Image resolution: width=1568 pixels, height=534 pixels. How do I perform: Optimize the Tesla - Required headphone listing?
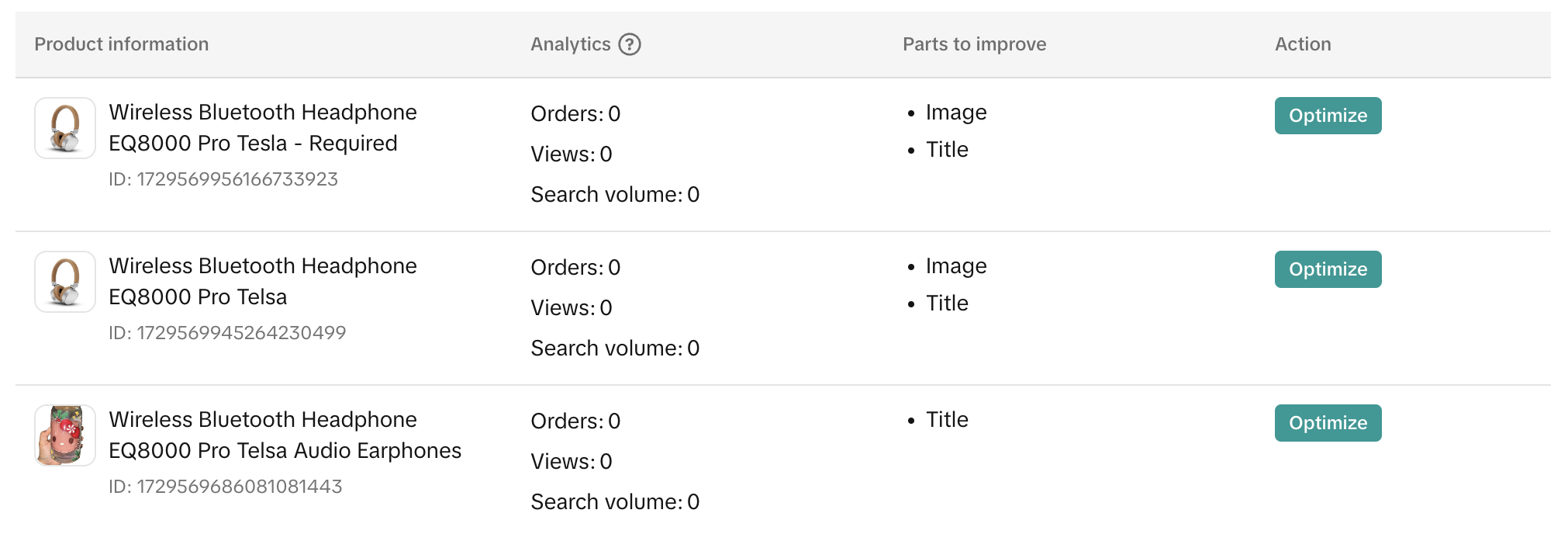1328,116
